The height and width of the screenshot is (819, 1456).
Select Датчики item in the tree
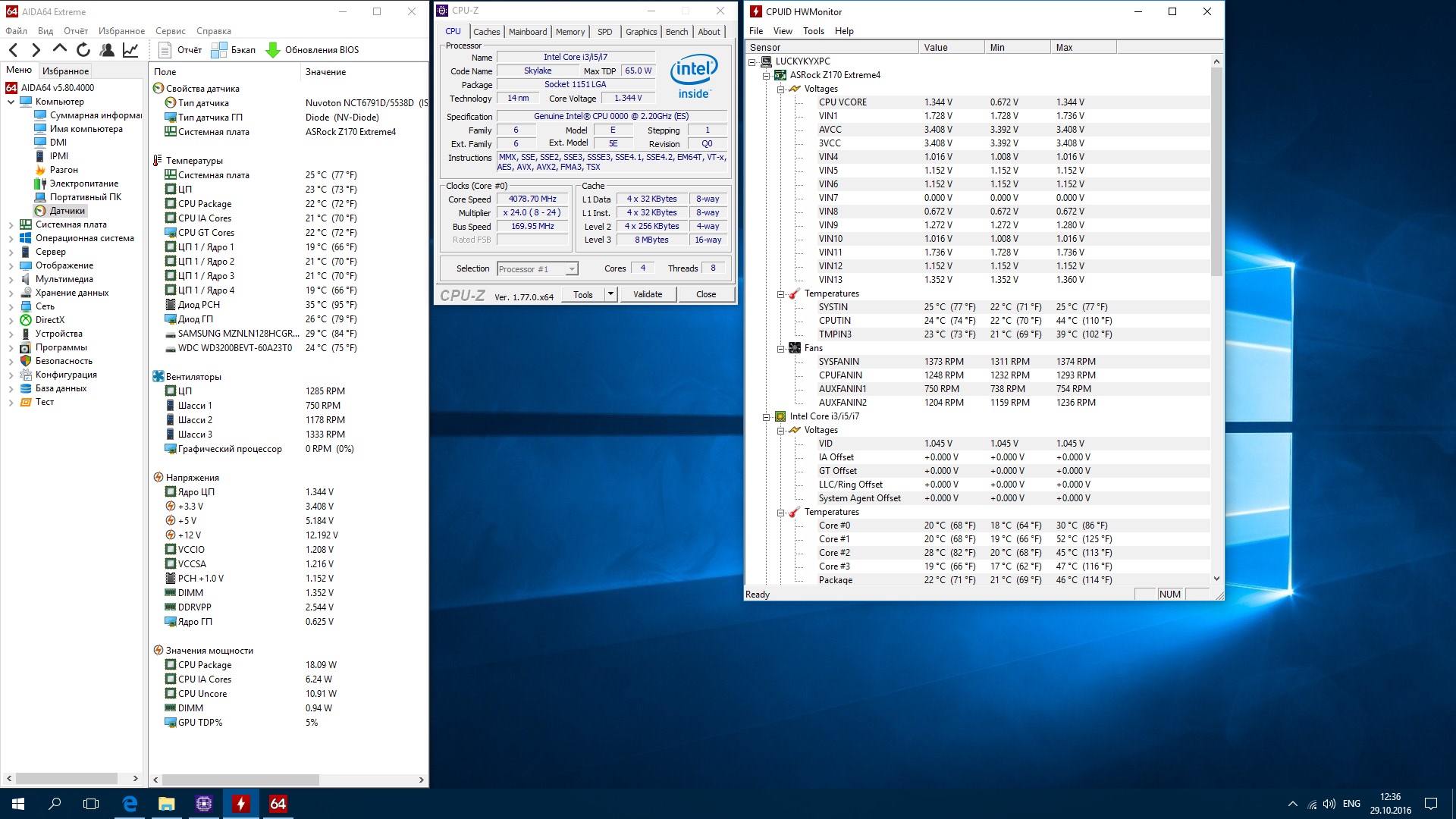pos(67,211)
